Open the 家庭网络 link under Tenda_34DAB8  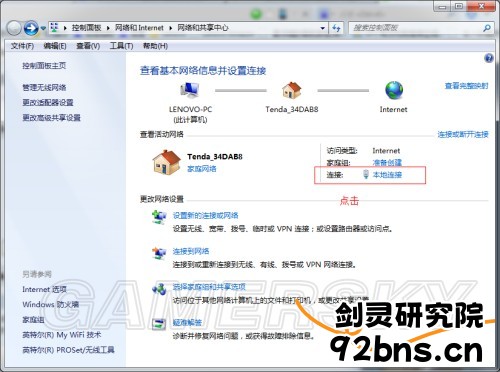point(202,169)
